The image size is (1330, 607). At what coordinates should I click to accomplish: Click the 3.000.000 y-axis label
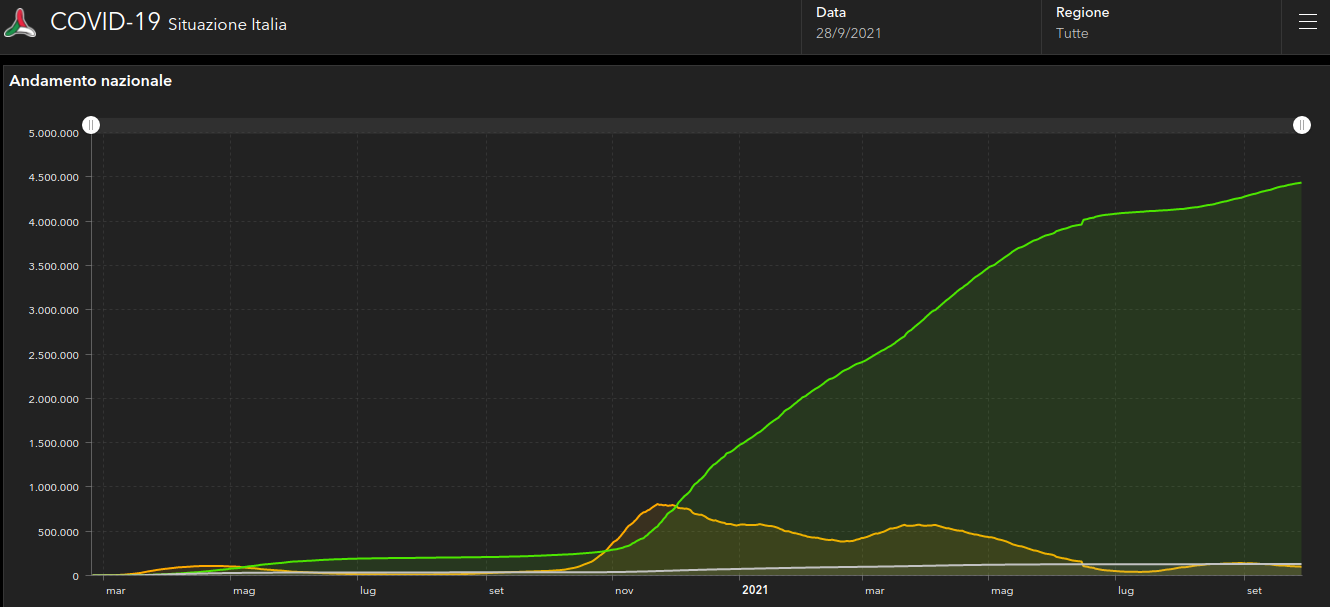[53, 311]
